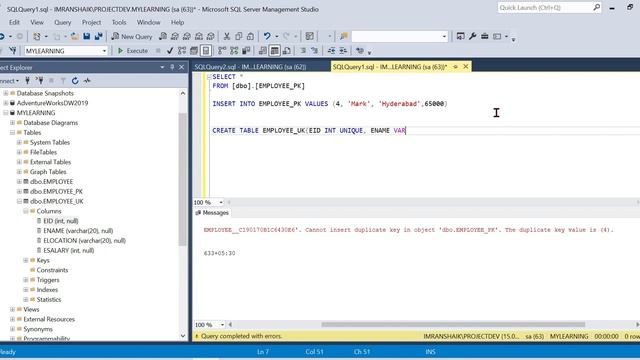Open the editor zoom 100 % dropdown

(x=221, y=202)
